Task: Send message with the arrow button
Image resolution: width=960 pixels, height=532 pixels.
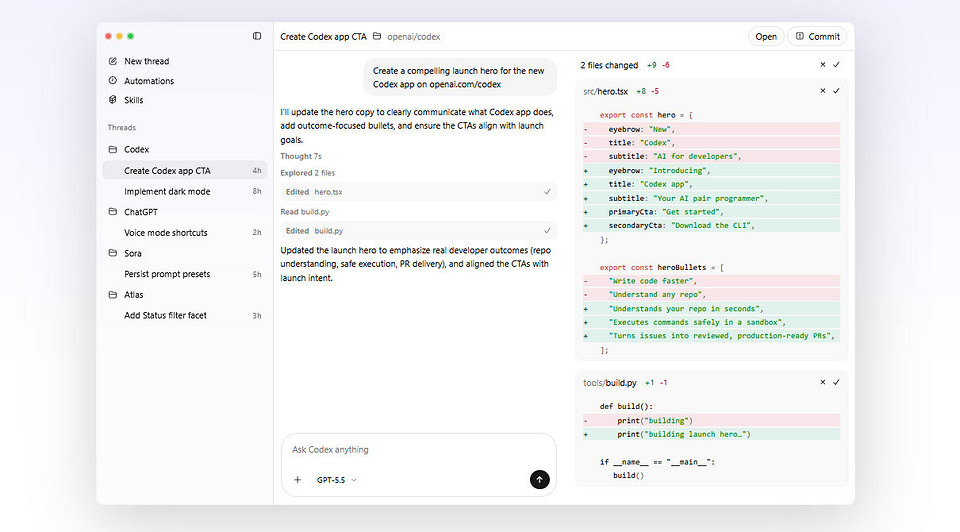Action: coord(539,480)
